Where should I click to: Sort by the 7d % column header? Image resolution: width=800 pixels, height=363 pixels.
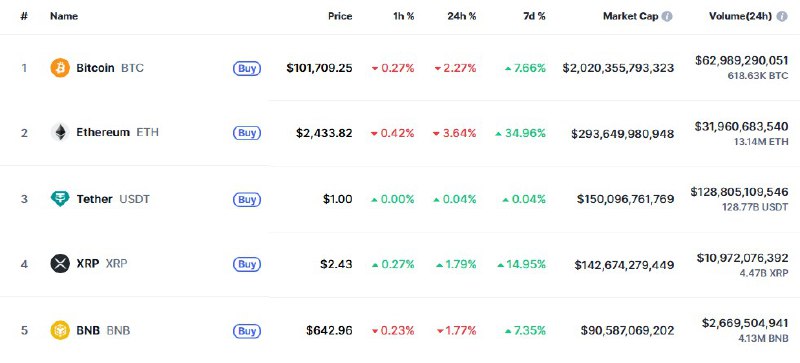point(534,16)
